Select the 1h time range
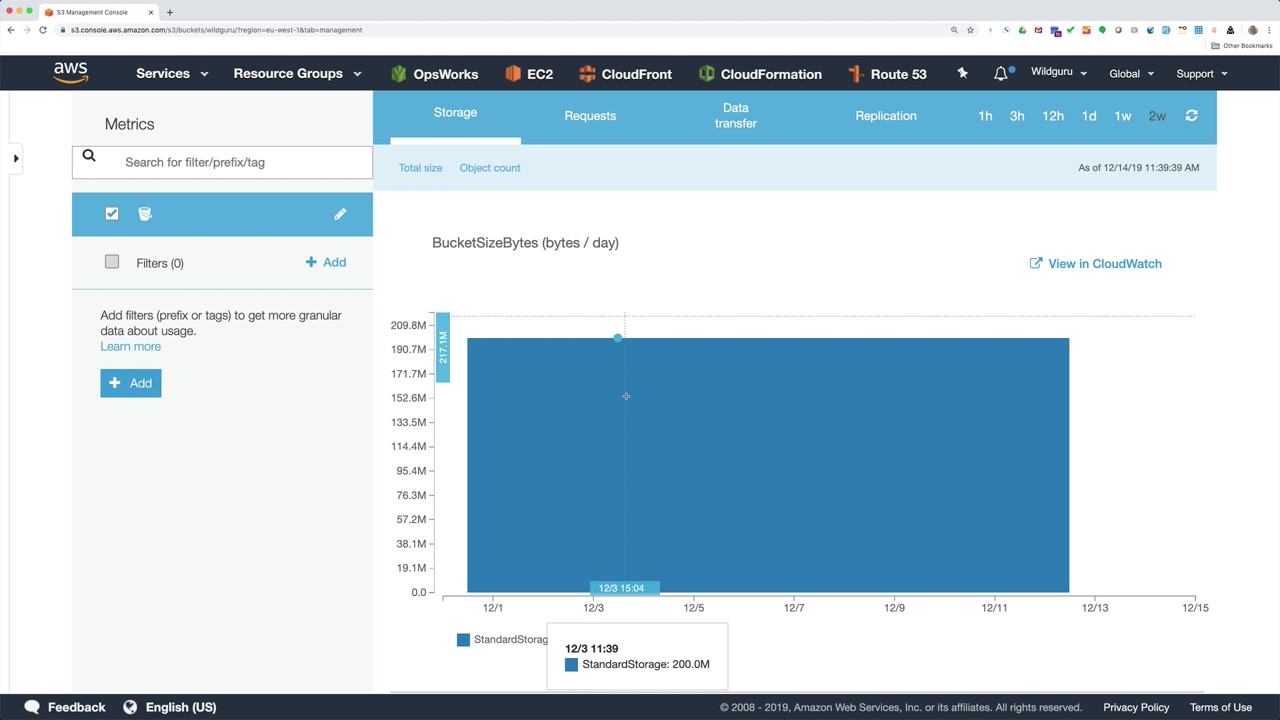Image resolution: width=1280 pixels, height=720 pixels. click(x=985, y=116)
